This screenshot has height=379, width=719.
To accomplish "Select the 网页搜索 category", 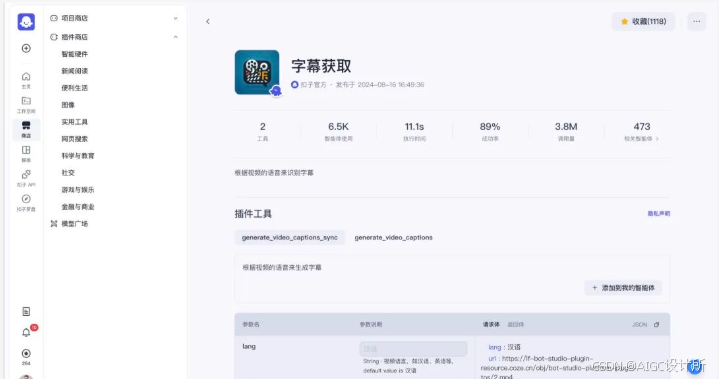I will [74, 139].
